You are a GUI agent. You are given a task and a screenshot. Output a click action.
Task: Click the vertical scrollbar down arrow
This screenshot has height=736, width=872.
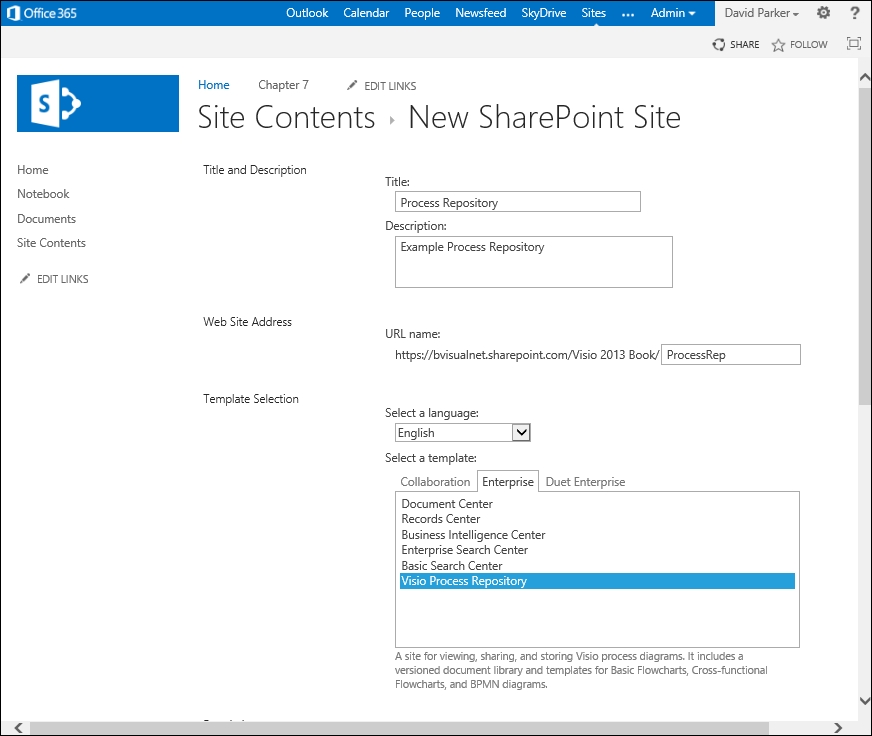coord(864,701)
